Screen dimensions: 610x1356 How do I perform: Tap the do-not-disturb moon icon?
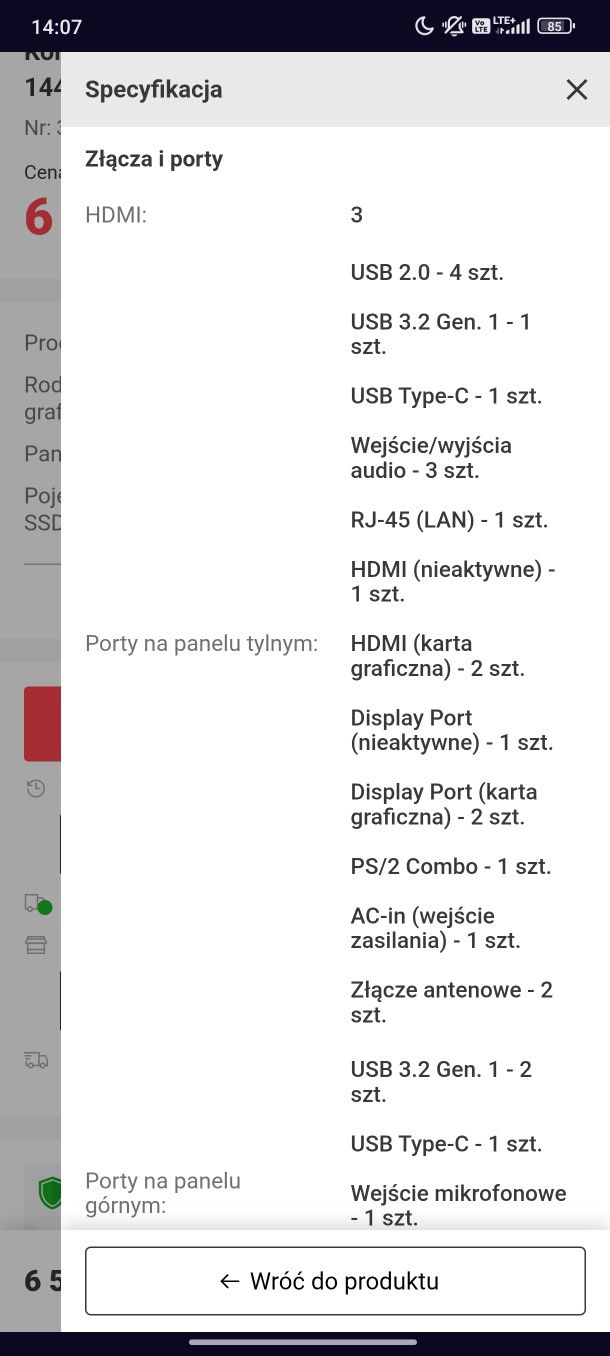click(x=424, y=27)
